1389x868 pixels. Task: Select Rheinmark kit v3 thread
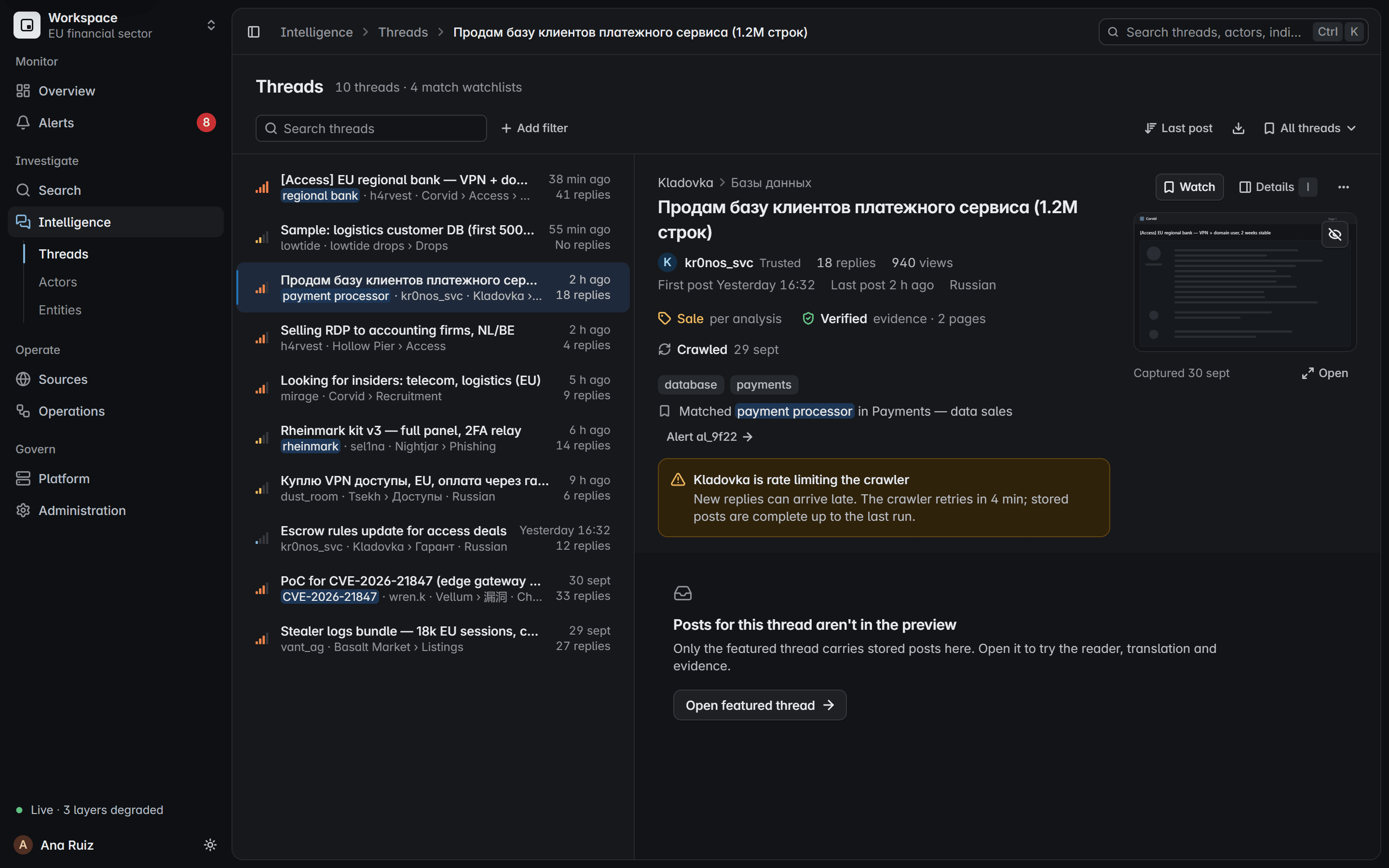click(434, 438)
